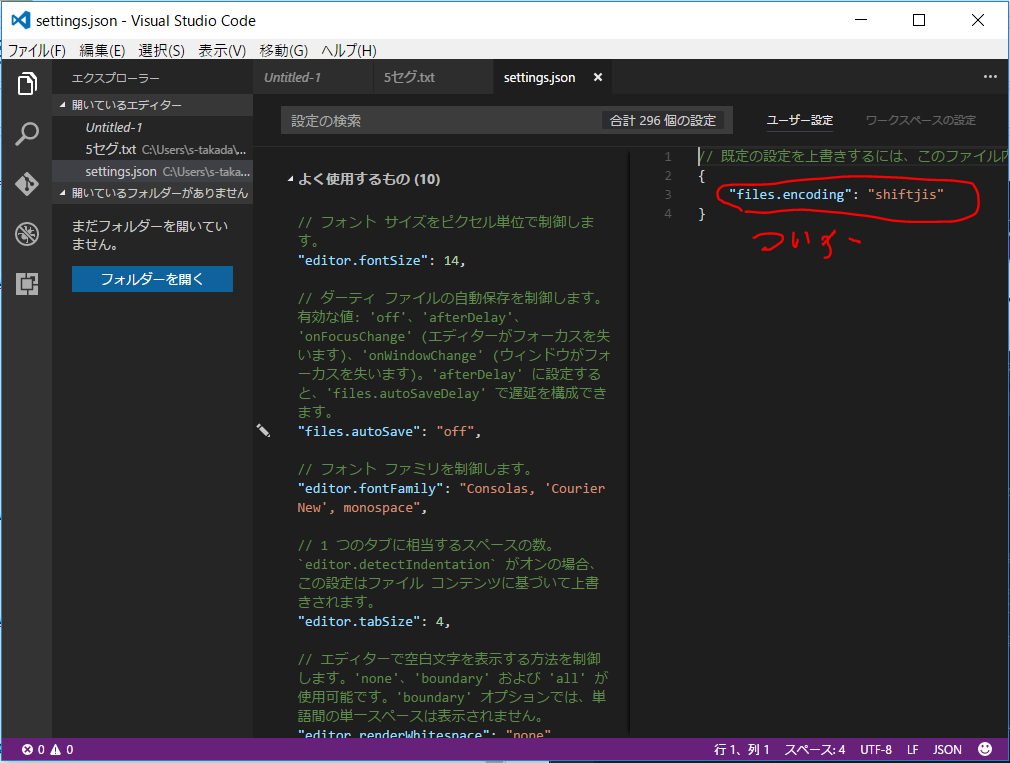Click the "editor.fontSize": 14 default setting

click(x=381, y=260)
